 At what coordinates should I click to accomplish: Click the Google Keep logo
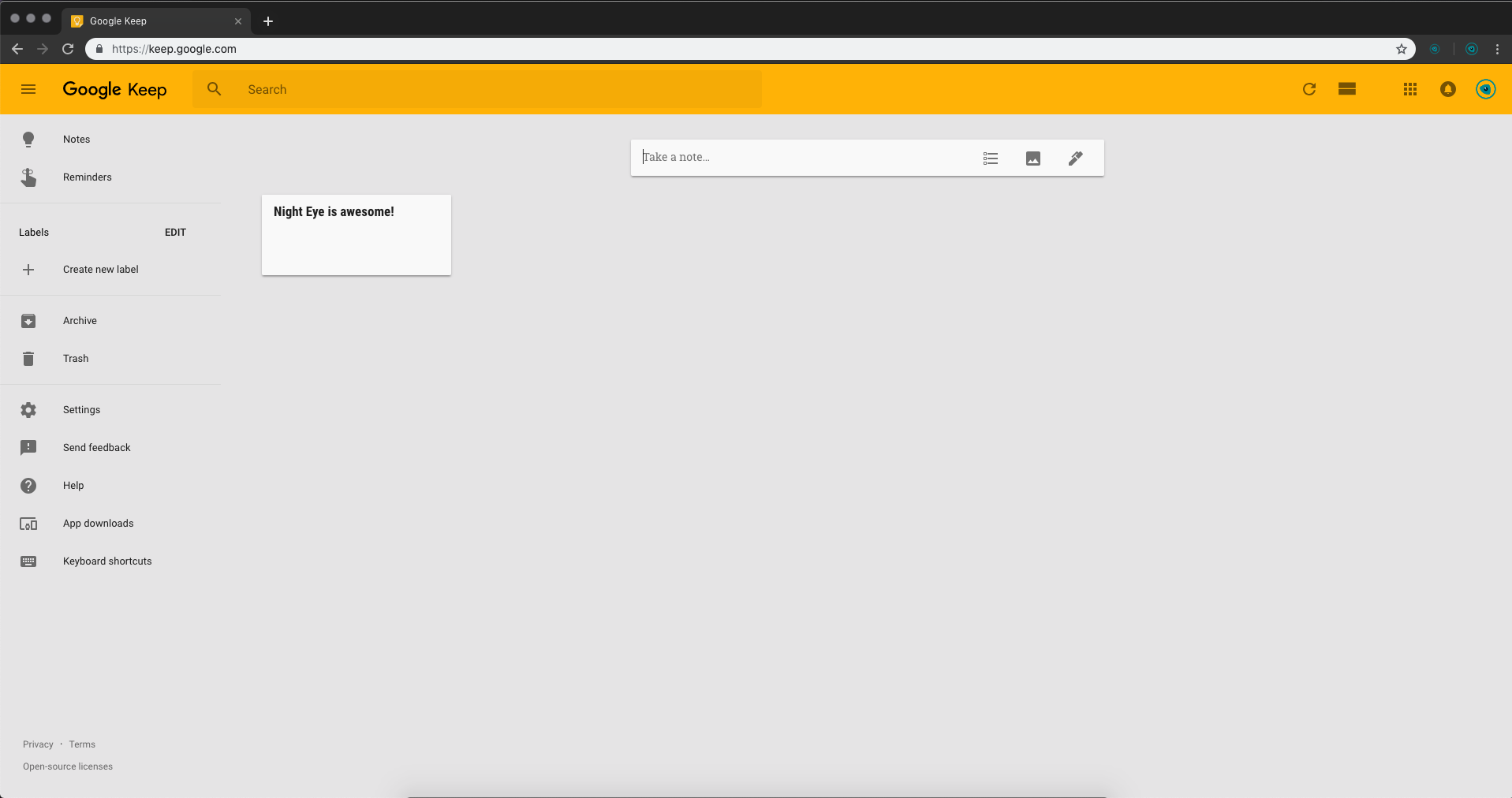[114, 89]
